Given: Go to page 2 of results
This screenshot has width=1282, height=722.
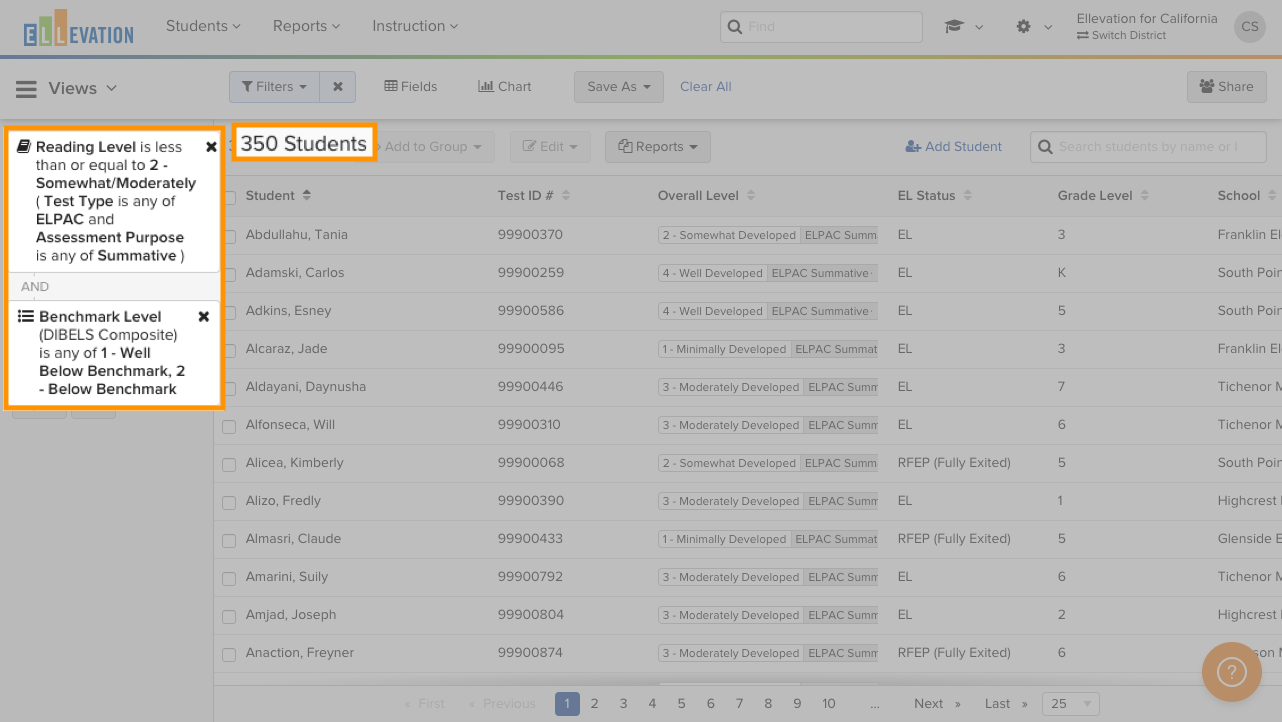Looking at the screenshot, I should pos(594,704).
